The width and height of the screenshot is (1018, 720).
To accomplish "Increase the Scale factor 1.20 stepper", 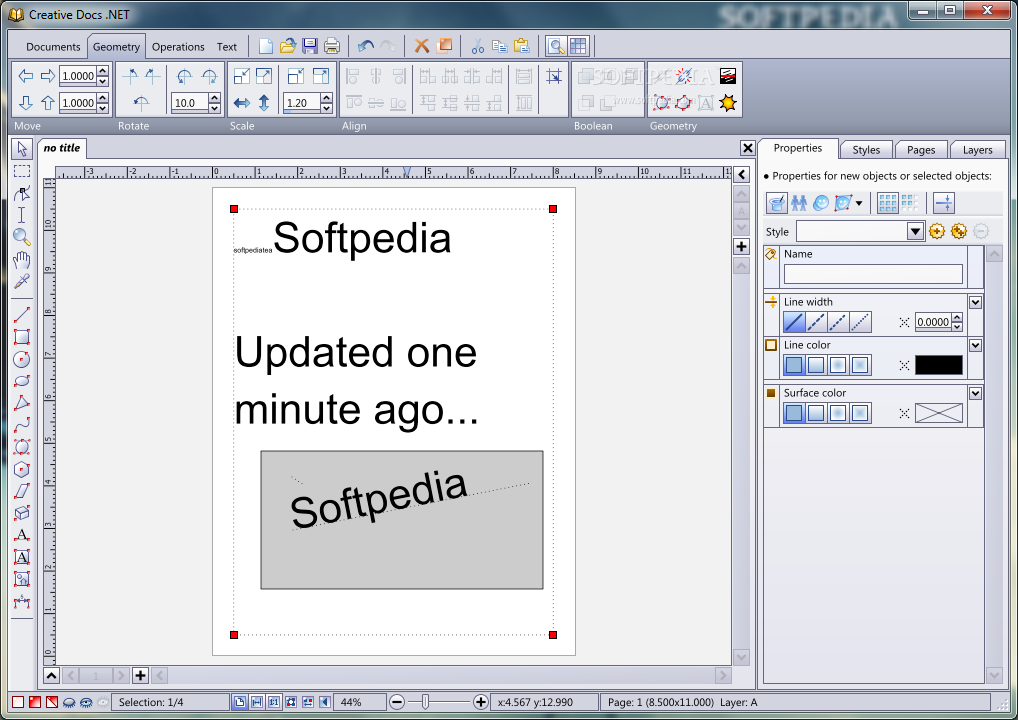I will [327, 98].
